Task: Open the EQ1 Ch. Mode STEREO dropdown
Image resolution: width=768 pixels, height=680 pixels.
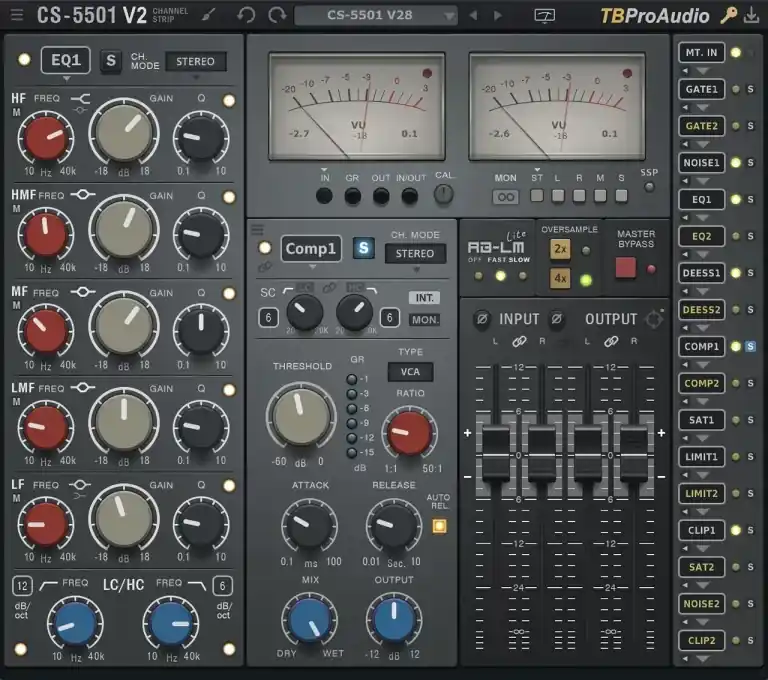Action: [x=196, y=61]
